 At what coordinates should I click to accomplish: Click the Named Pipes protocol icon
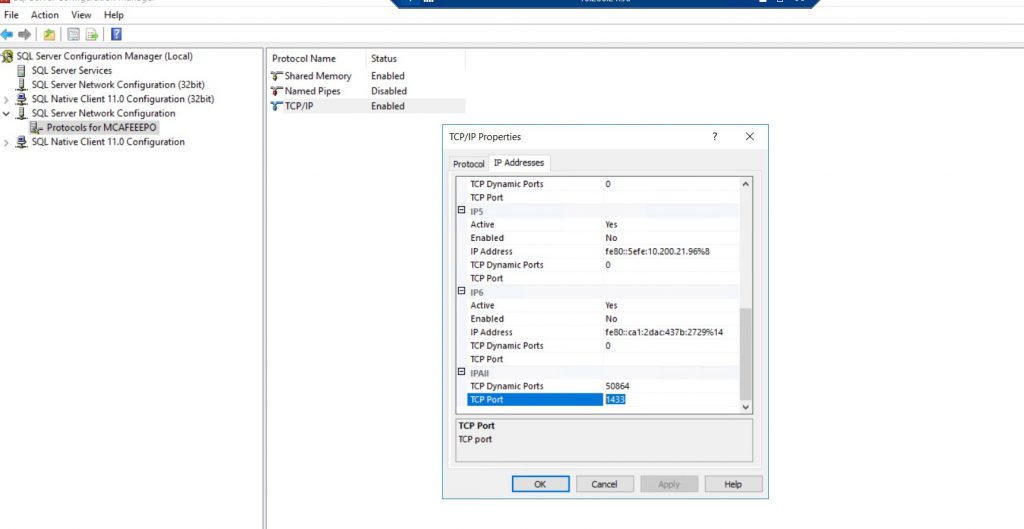277,91
